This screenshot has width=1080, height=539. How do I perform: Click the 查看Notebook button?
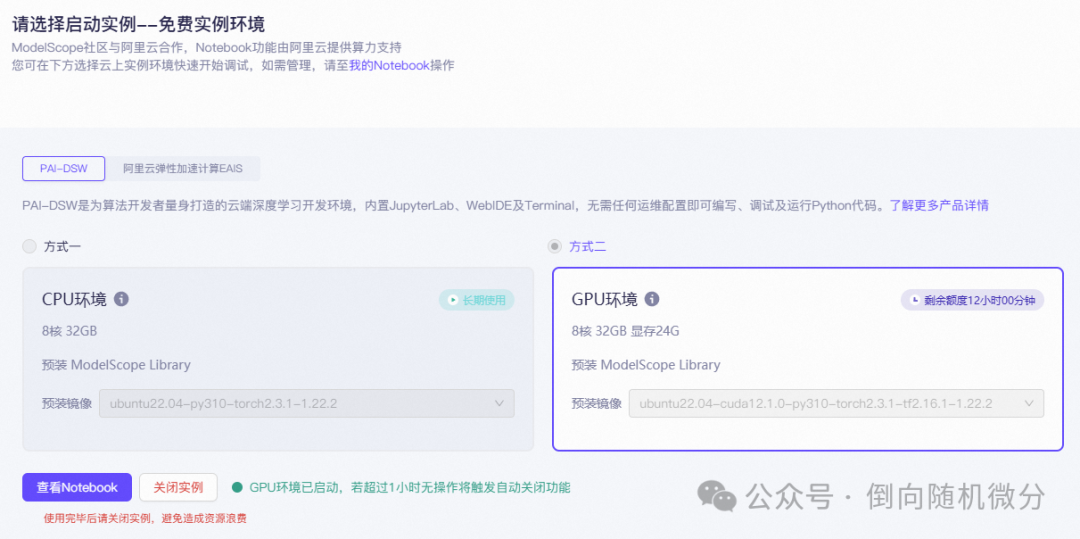[x=77, y=487]
